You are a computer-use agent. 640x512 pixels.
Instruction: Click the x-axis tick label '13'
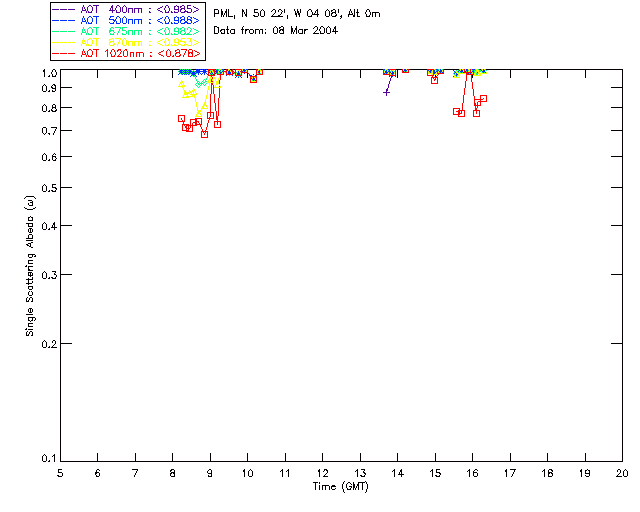(360, 473)
